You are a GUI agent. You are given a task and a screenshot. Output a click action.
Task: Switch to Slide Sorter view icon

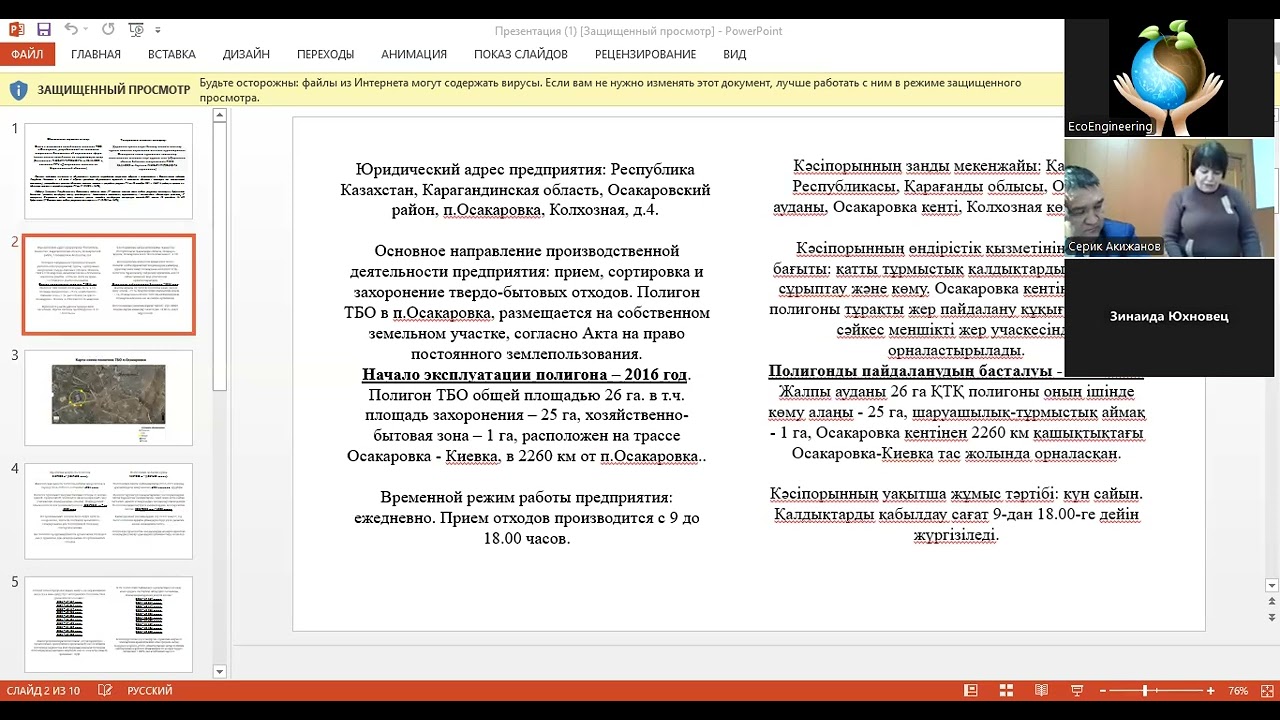1006,691
